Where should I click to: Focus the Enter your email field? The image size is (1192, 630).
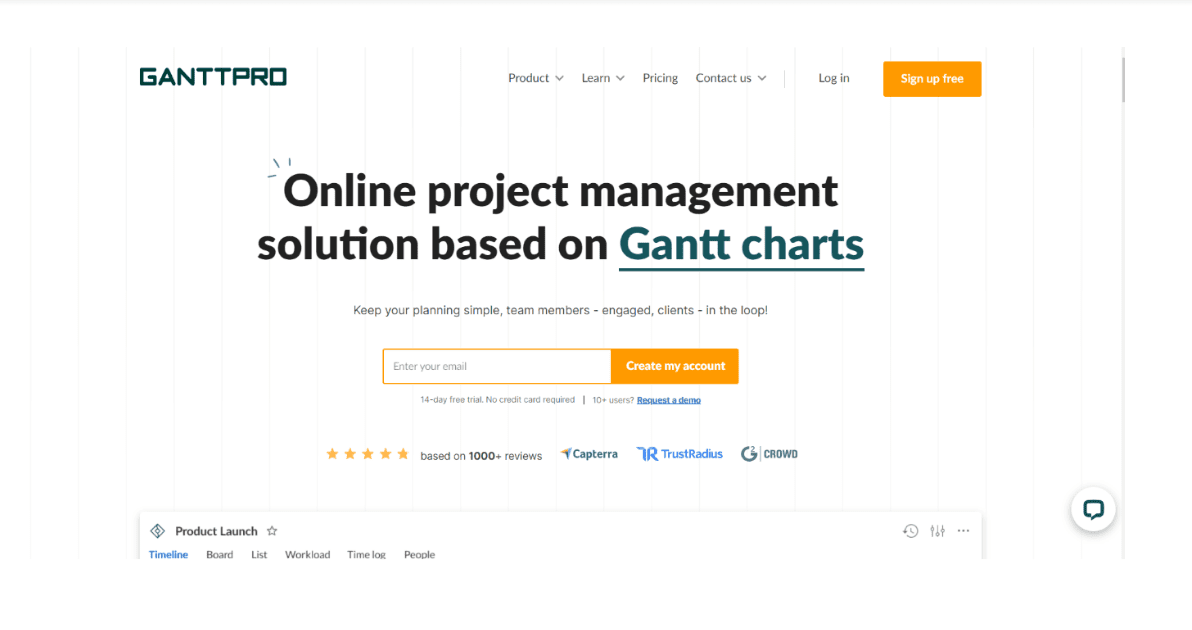coord(497,366)
